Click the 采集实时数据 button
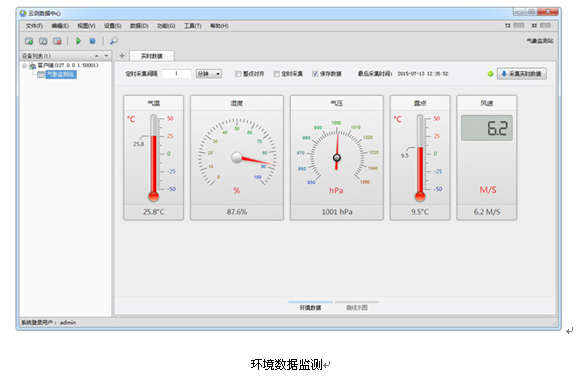This screenshot has width=583, height=376. pyautogui.click(x=522, y=74)
